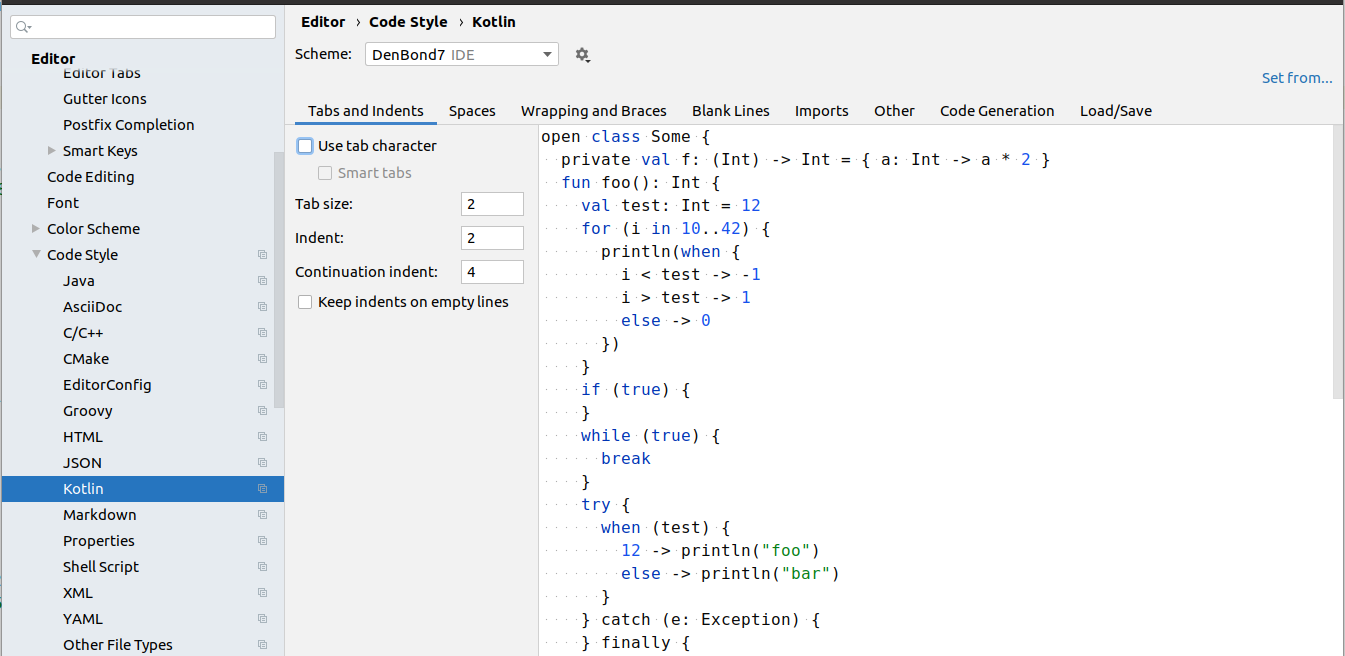Open the scheme actions gear icon
The image size is (1345, 656).
click(x=582, y=55)
